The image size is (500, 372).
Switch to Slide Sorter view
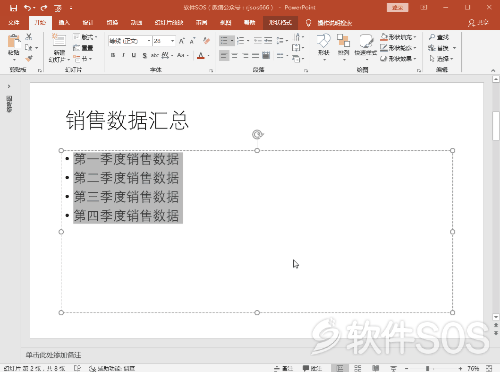coord(358,368)
